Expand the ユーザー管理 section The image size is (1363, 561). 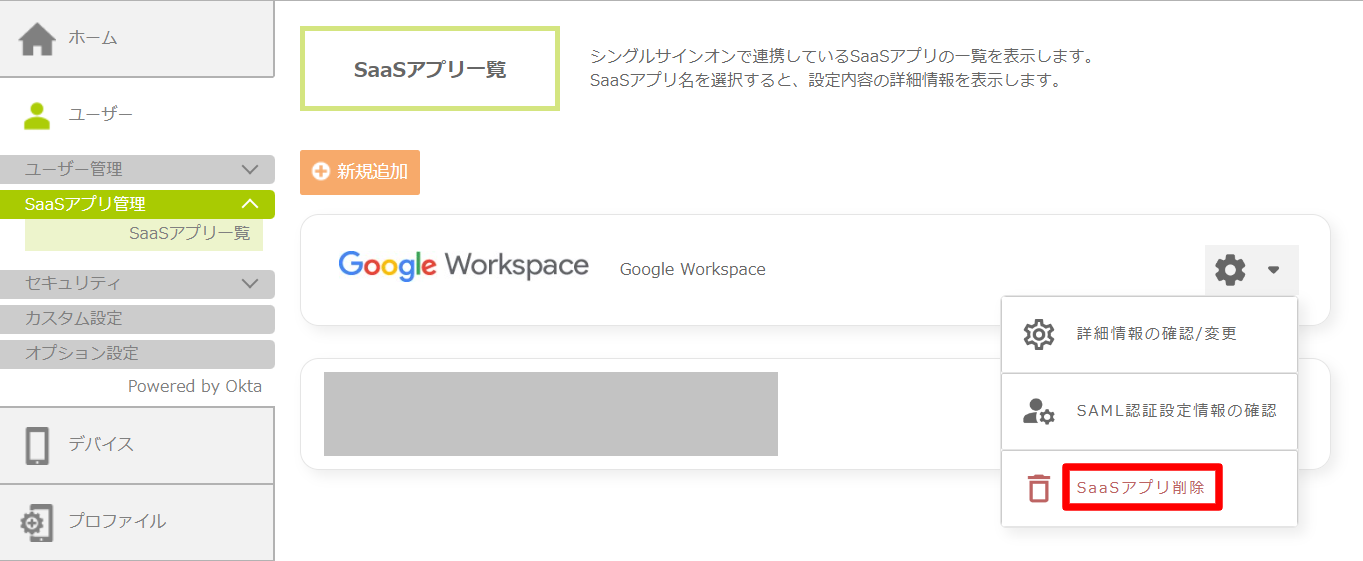(250, 170)
